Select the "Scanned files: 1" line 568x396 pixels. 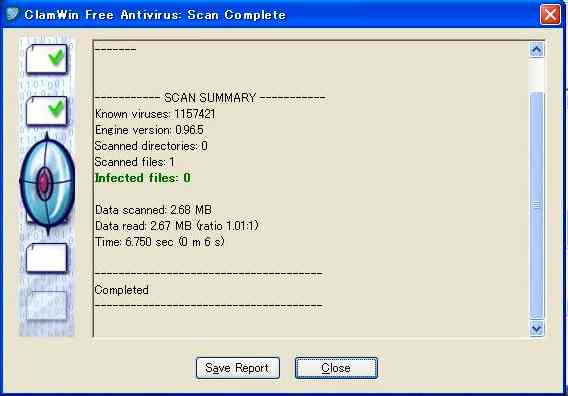134,162
